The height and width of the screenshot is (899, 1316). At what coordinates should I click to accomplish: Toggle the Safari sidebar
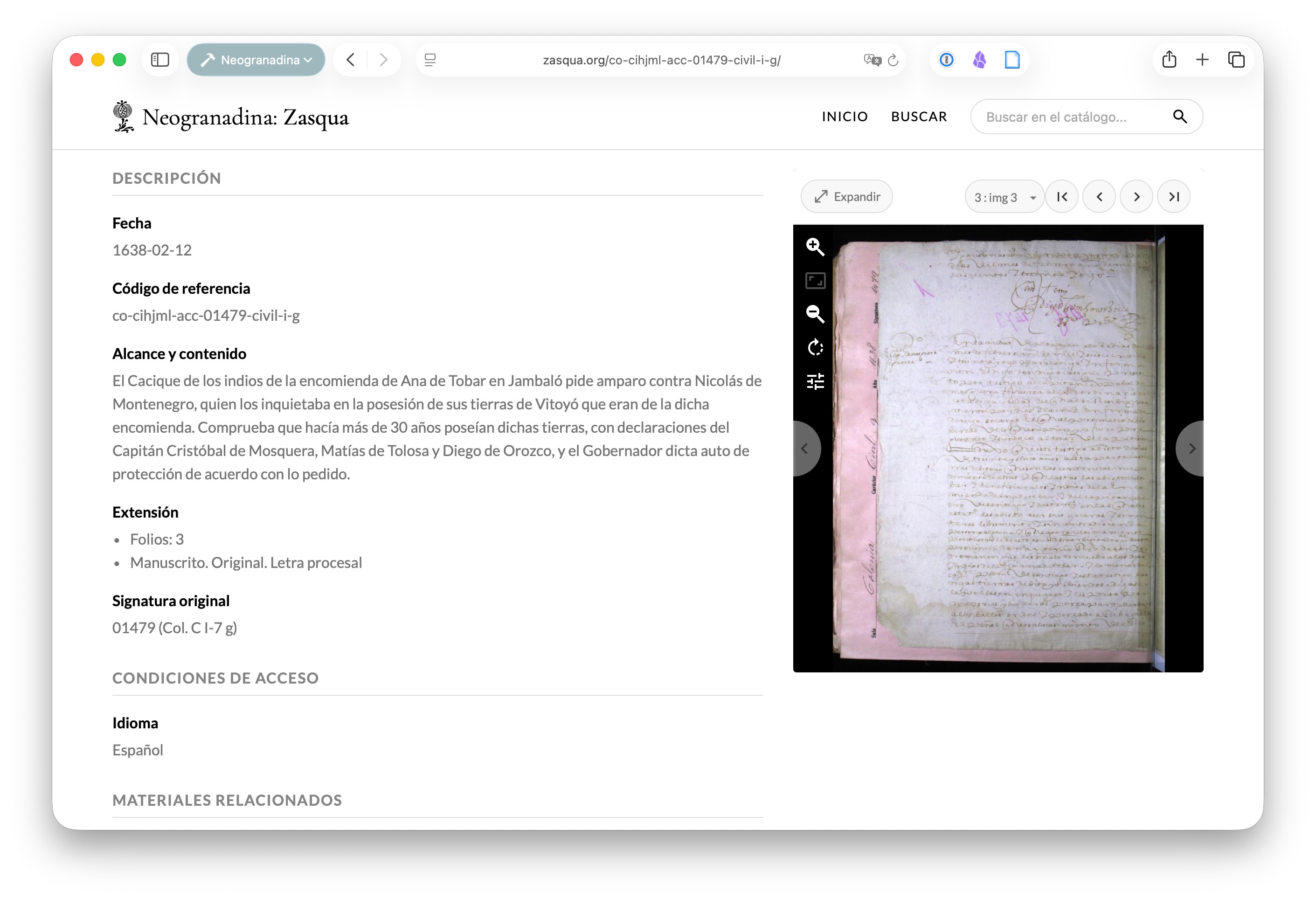click(160, 59)
